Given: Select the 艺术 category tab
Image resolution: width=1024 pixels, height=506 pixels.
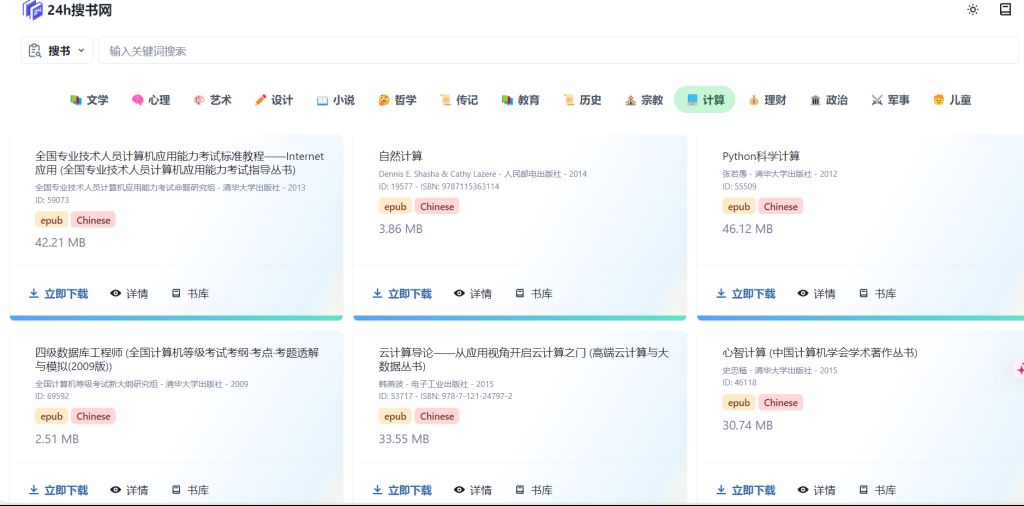Looking at the screenshot, I should coord(212,100).
